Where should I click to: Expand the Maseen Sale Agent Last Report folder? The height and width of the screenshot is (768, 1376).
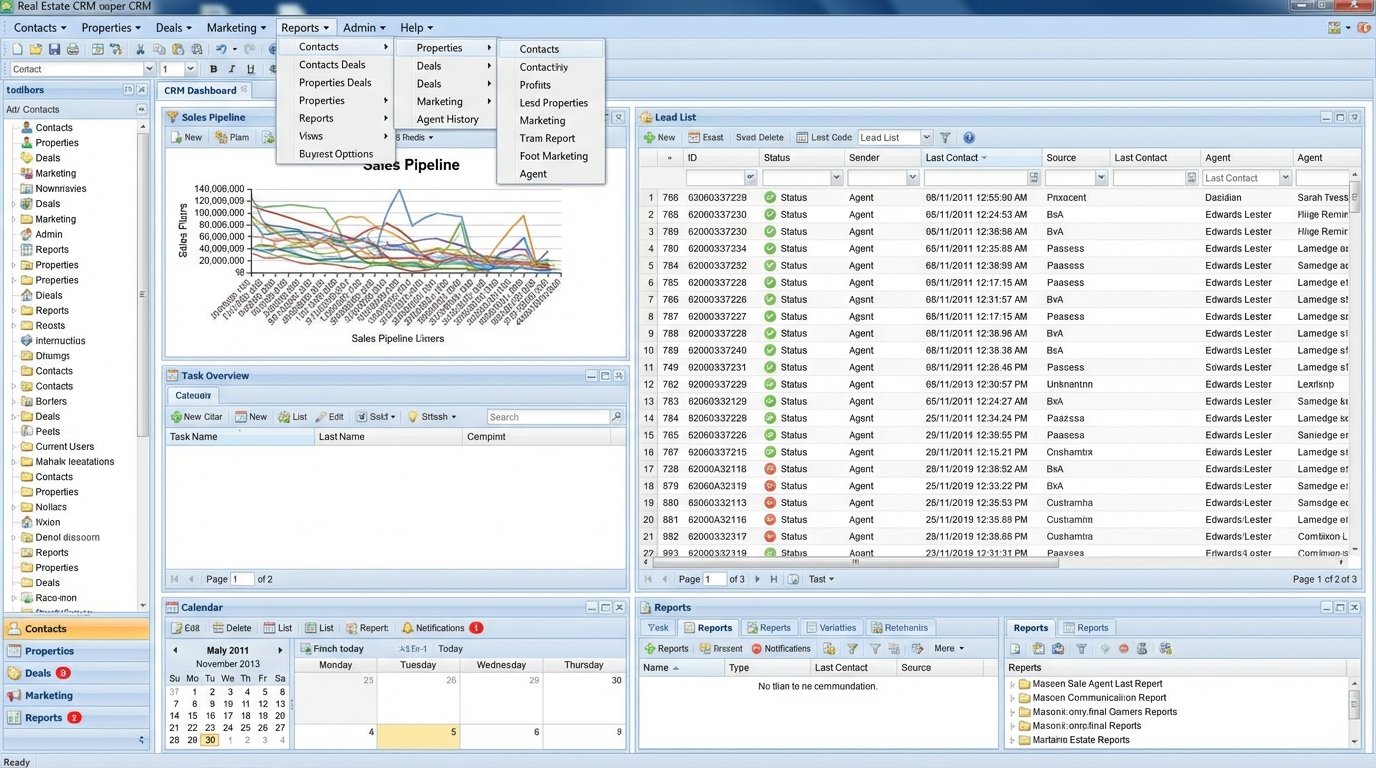[x=1013, y=684]
